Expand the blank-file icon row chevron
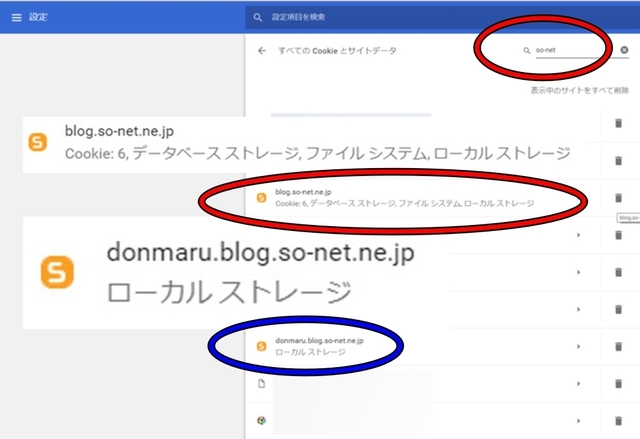Image resolution: width=640 pixels, height=439 pixels. pyautogui.click(x=578, y=384)
